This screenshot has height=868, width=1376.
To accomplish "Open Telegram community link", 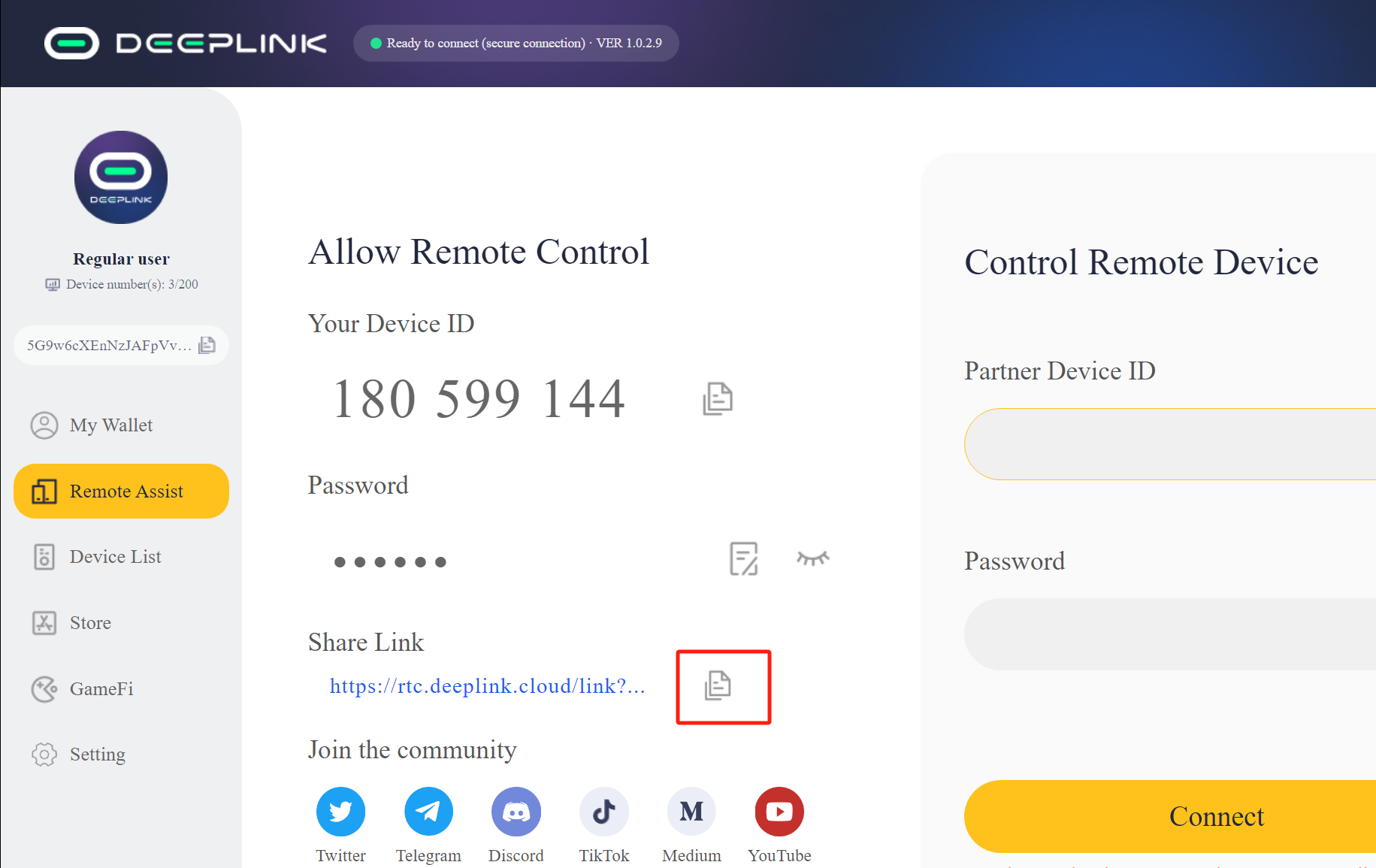I will point(428,812).
